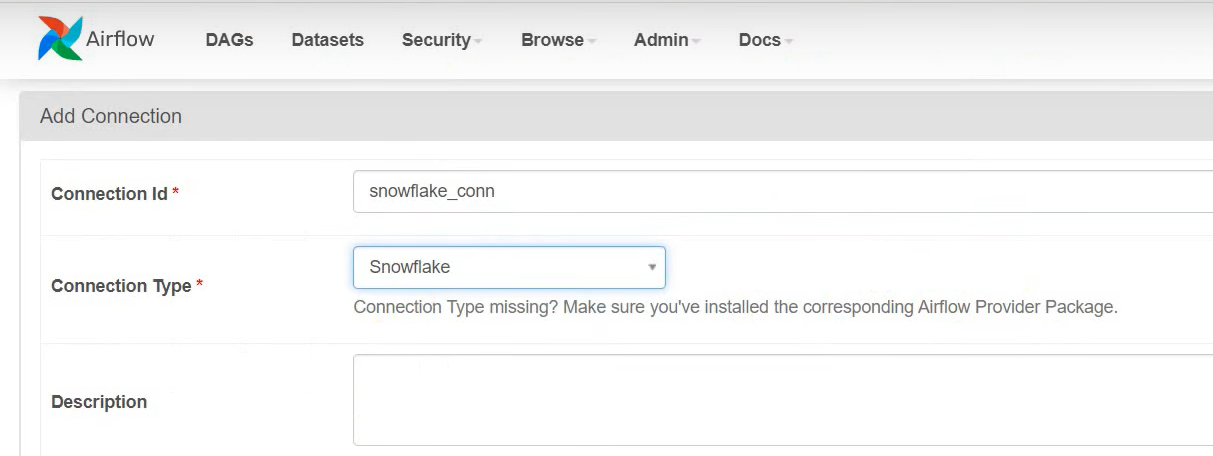The image size is (1213, 456).
Task: Click the caret arrow beside Security
Action: 478,42
